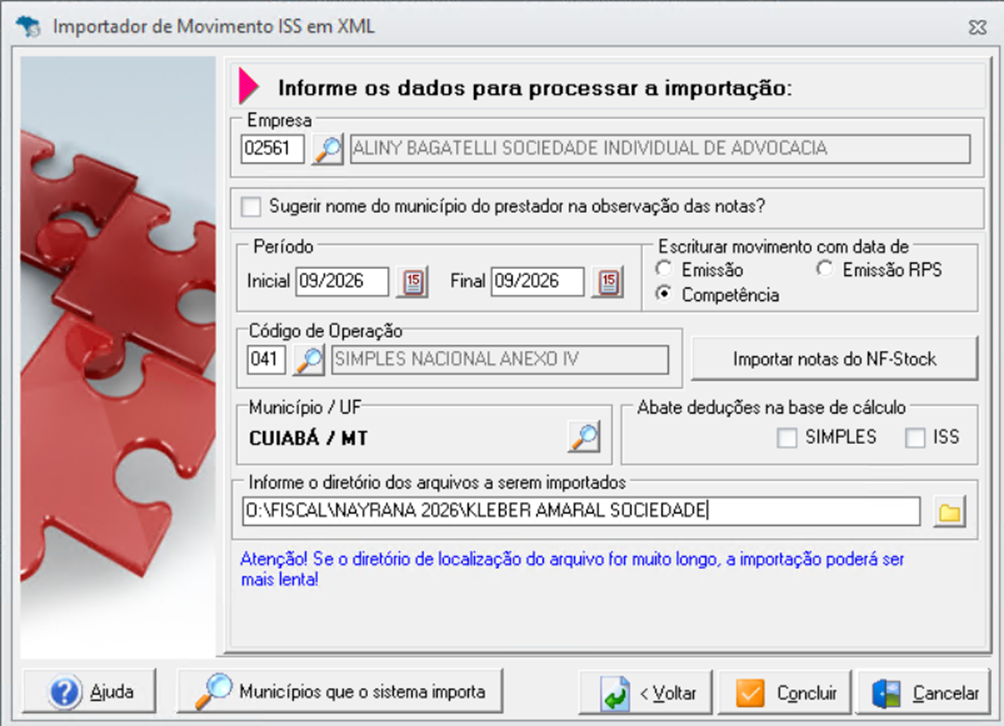
Task: Click the Cancelar button
Action: pos(923,693)
